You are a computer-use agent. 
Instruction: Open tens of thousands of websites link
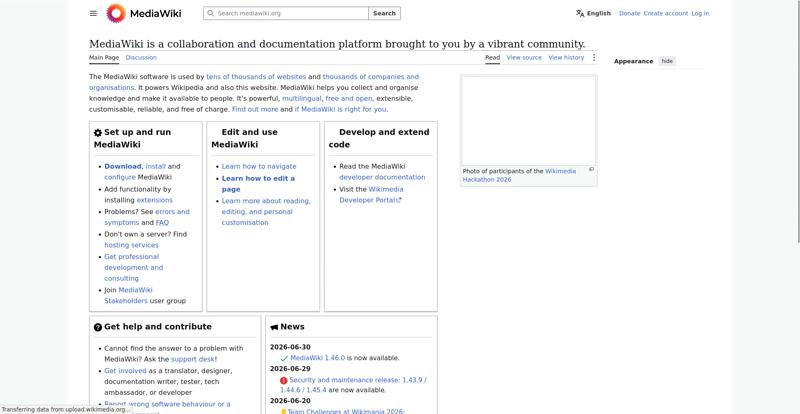click(256, 77)
